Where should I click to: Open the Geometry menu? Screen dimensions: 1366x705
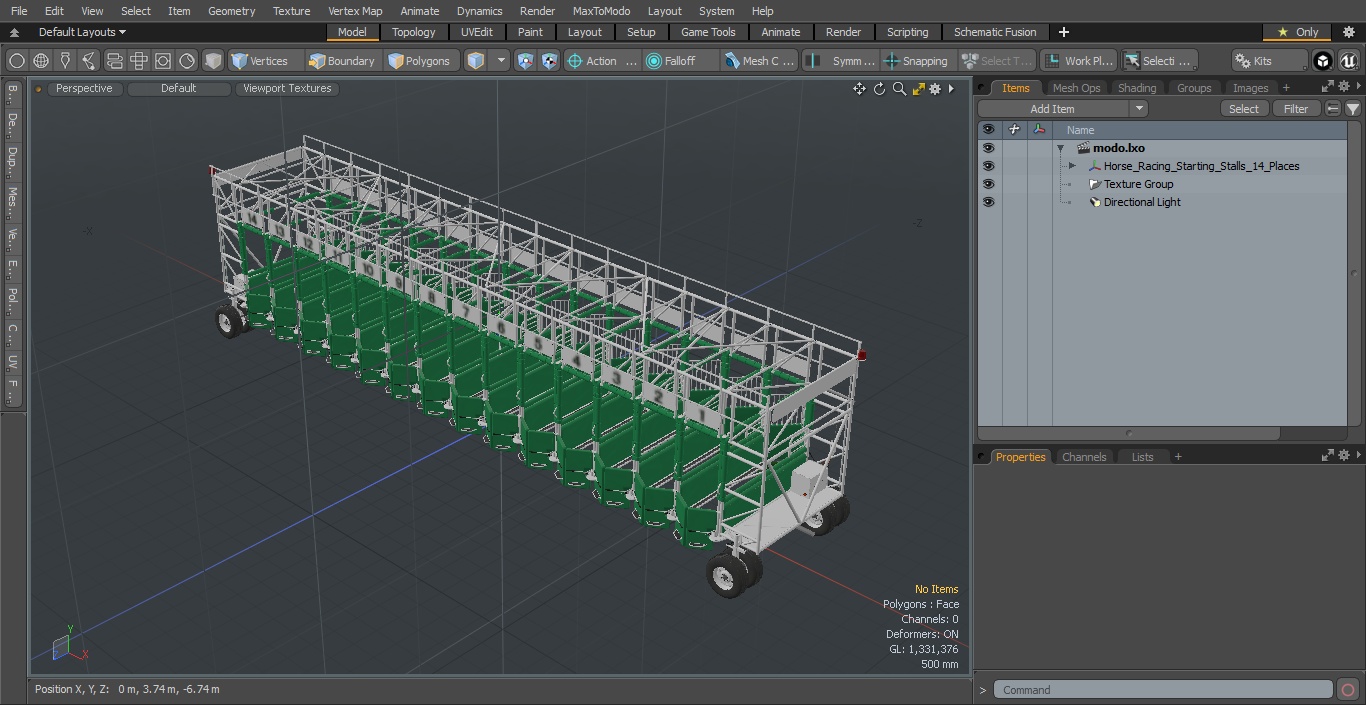coord(231,11)
